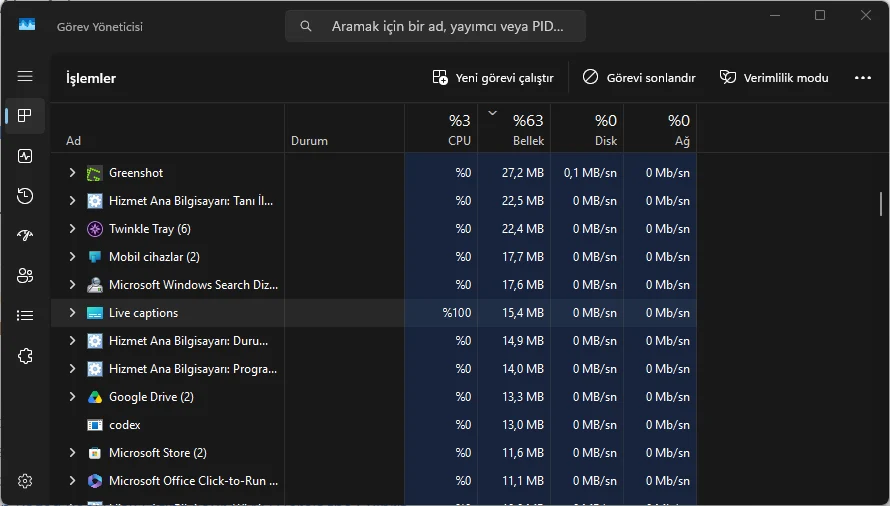Open Startup apps in the sidebar

(25, 236)
